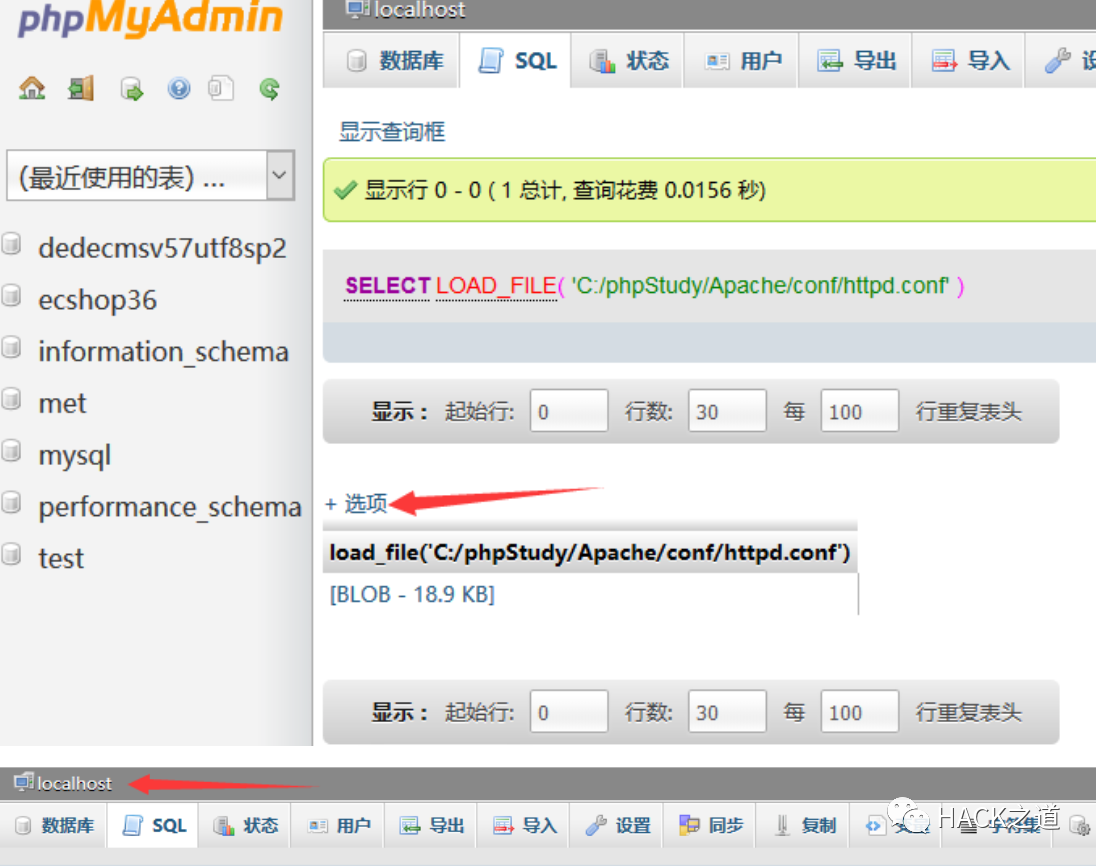Open the dedecmsv57utf8sp2 database

[162, 248]
